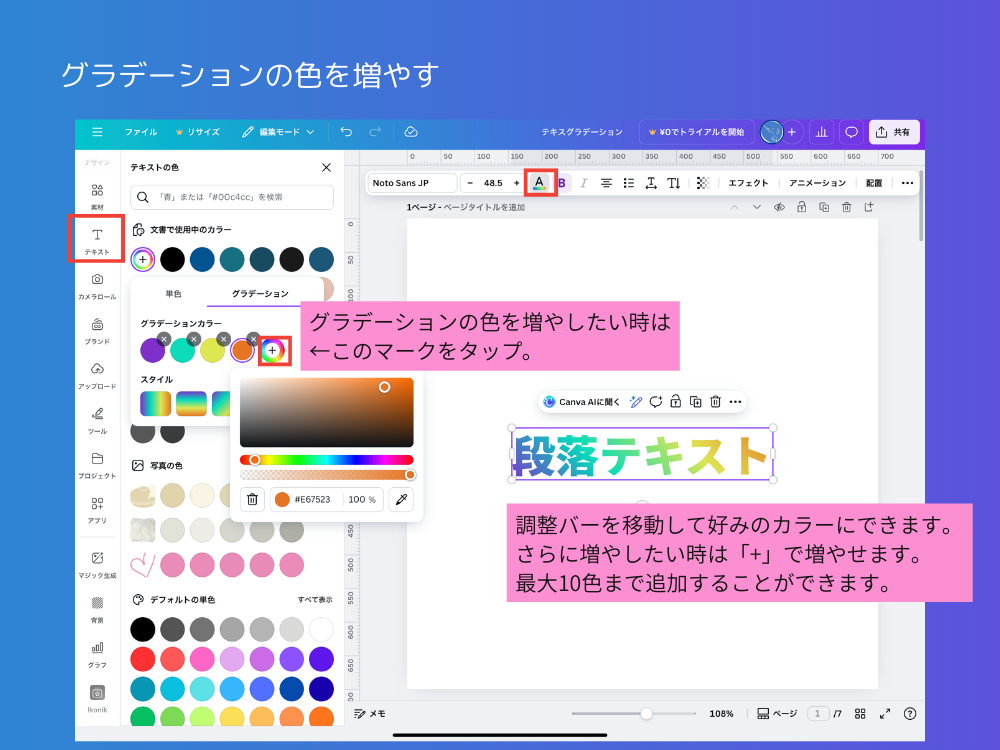Select the bullet list icon
The image size is (1000, 750).
pos(628,182)
